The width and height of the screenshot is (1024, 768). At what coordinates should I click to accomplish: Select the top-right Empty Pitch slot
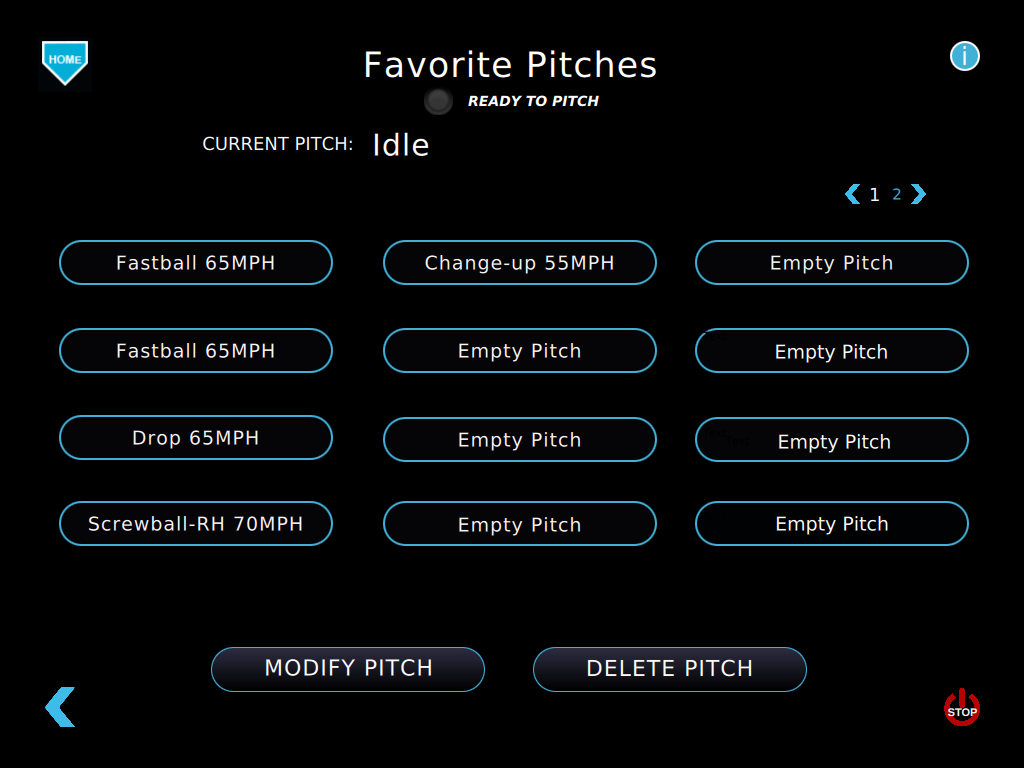coord(831,263)
